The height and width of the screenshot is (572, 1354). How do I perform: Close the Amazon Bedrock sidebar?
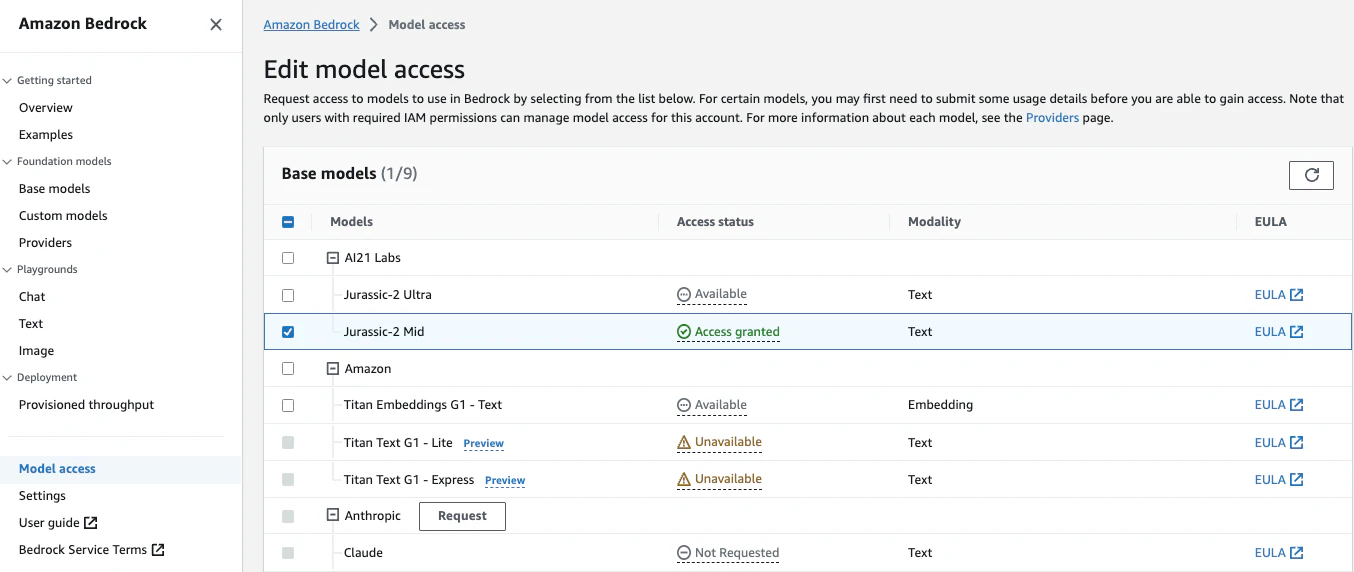coord(216,25)
